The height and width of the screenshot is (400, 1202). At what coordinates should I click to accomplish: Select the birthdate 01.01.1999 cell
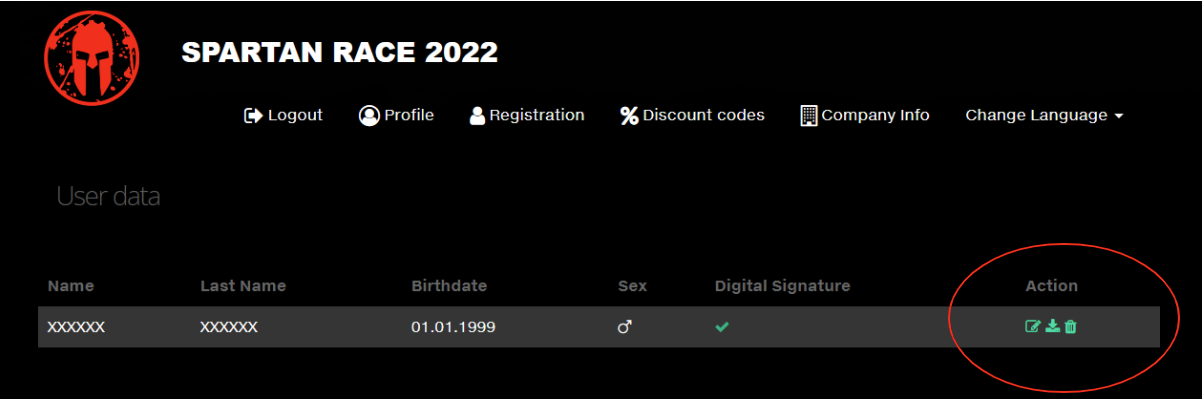tap(453, 327)
